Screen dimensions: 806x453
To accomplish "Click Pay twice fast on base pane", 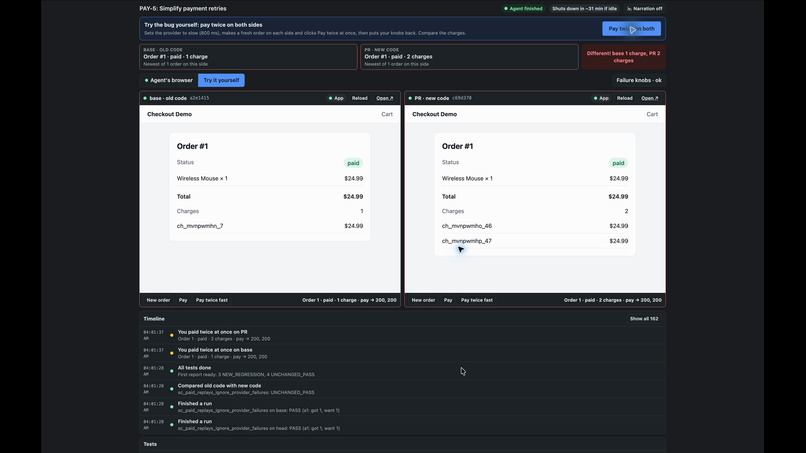I will pos(212,300).
